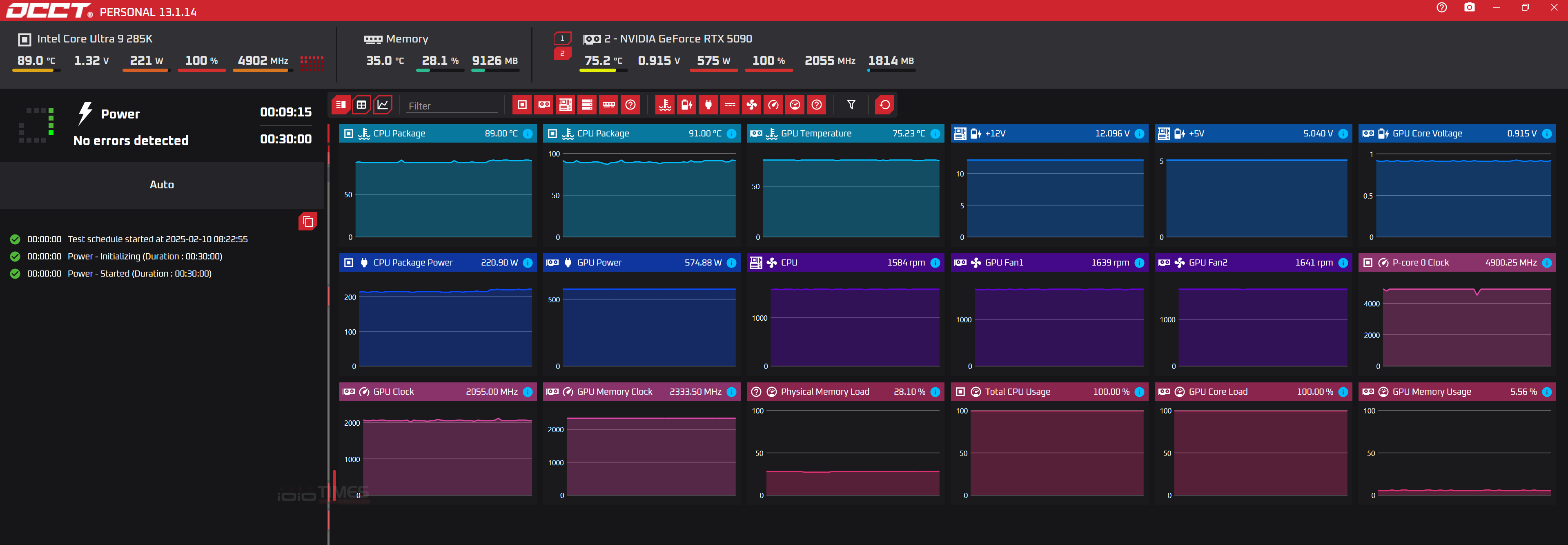The image size is (1568, 545).
Task: Open the funnel filter options
Action: [x=851, y=105]
